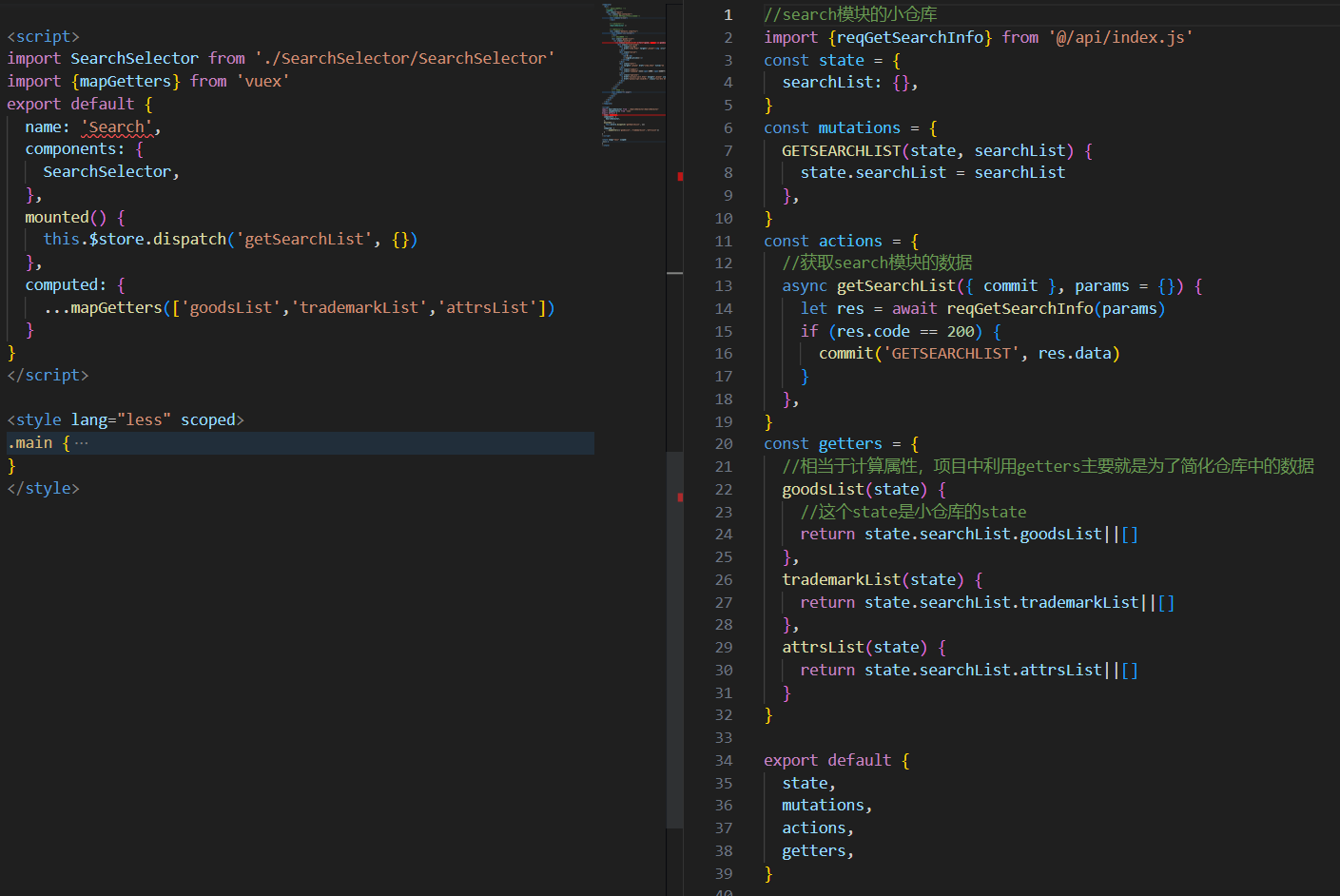The height and width of the screenshot is (896, 1340).
Task: Click the closing </style> tag
Action: (x=44, y=488)
